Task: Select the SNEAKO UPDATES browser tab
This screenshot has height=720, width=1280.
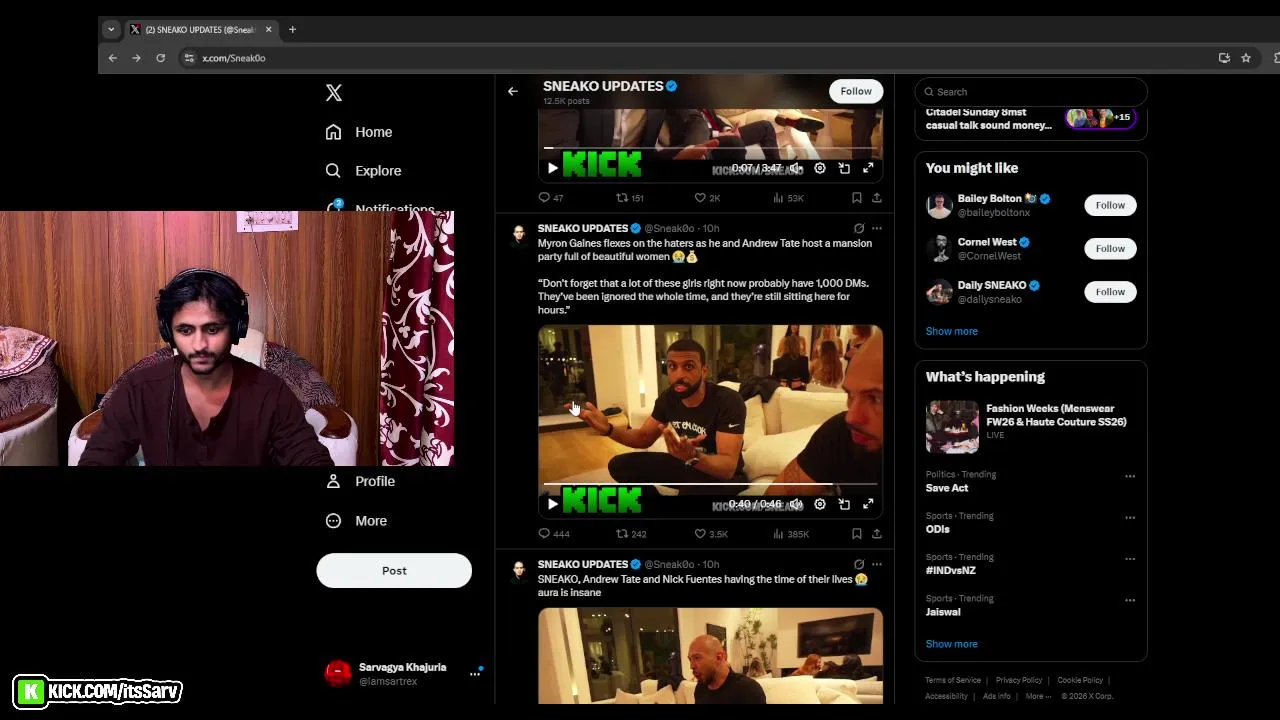Action: point(199,30)
